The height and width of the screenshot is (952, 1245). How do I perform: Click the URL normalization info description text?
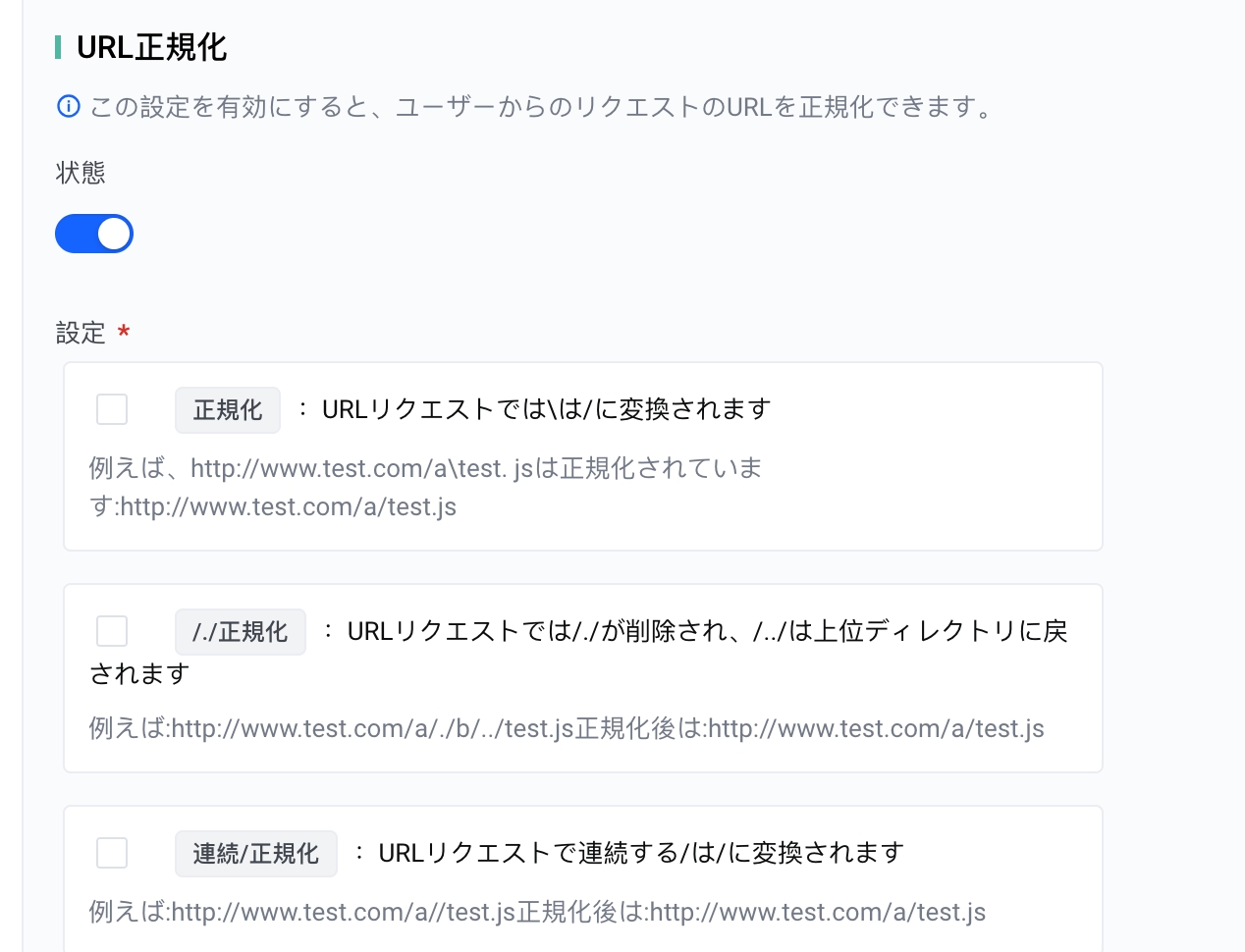click(x=540, y=106)
